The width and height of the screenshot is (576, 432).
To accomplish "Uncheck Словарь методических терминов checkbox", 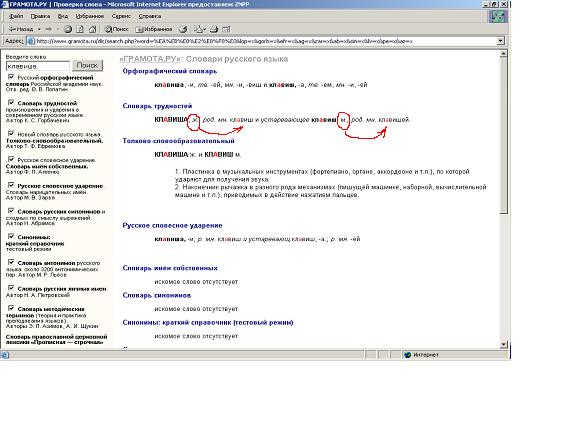I will point(11,308).
